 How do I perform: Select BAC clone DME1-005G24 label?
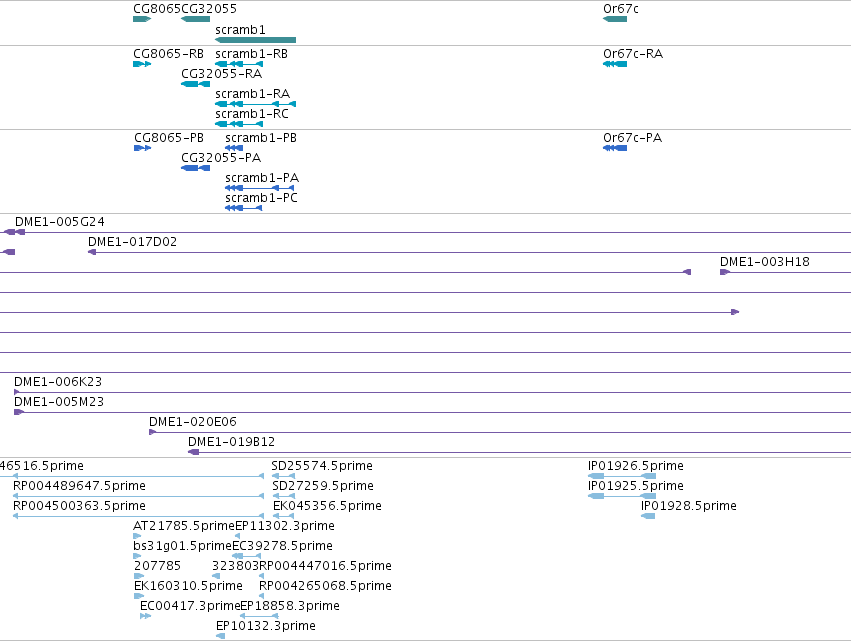(60, 222)
